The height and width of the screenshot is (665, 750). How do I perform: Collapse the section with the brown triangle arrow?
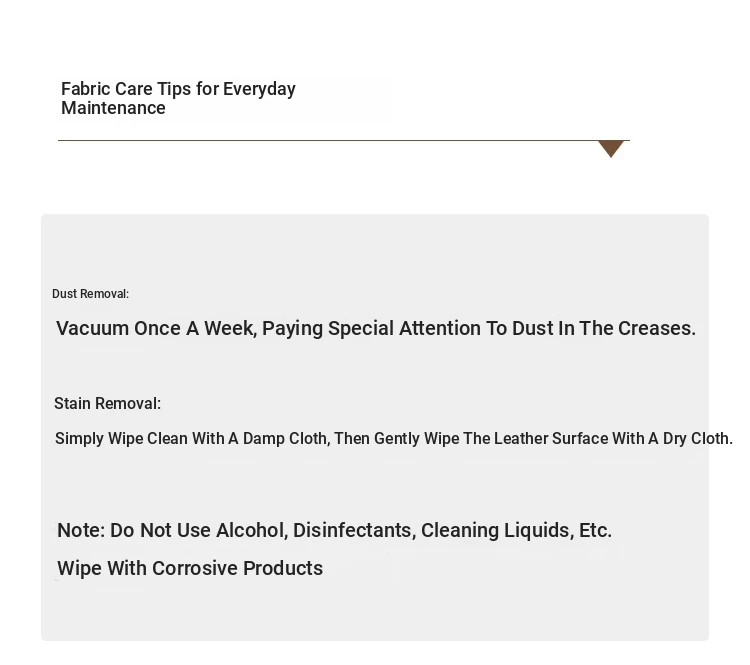tap(611, 149)
